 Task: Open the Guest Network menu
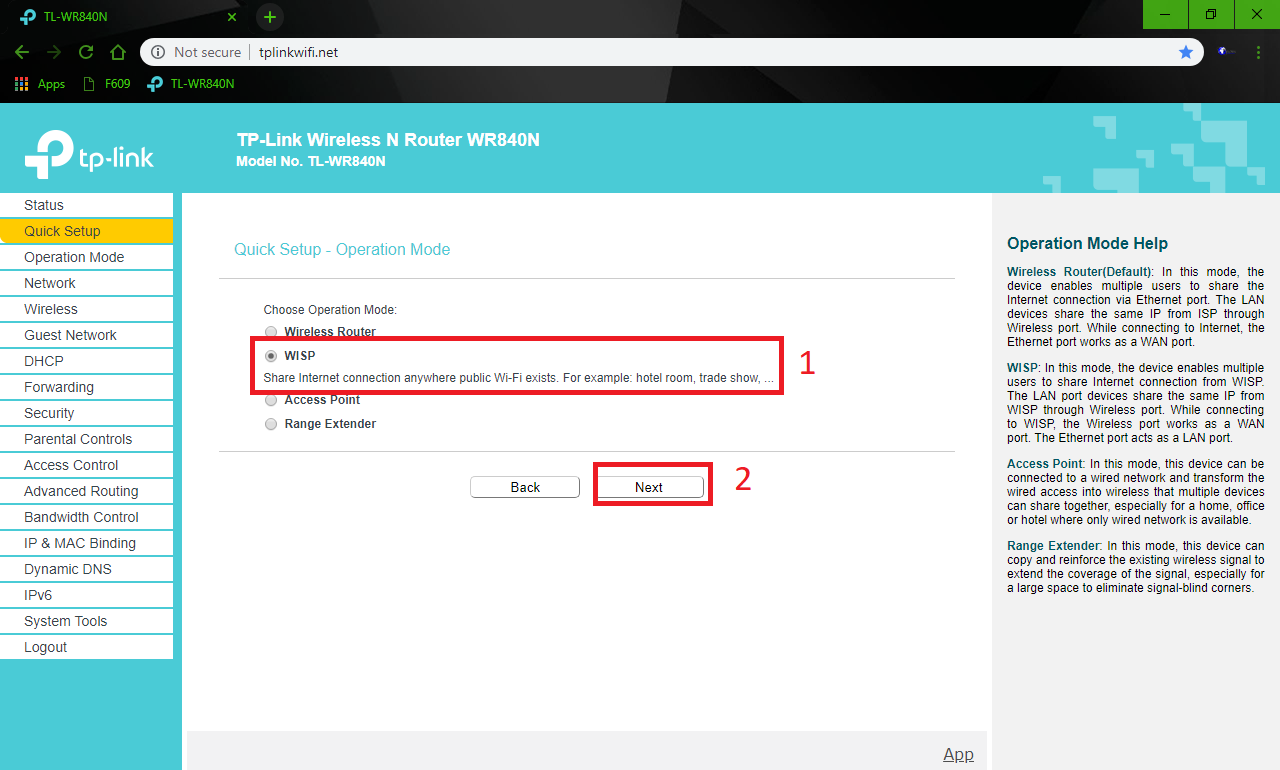coord(86,335)
